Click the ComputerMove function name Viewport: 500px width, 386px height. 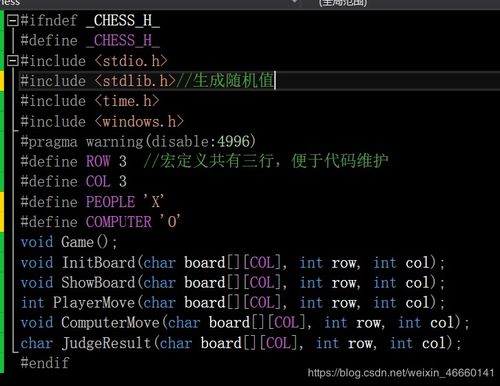point(110,323)
